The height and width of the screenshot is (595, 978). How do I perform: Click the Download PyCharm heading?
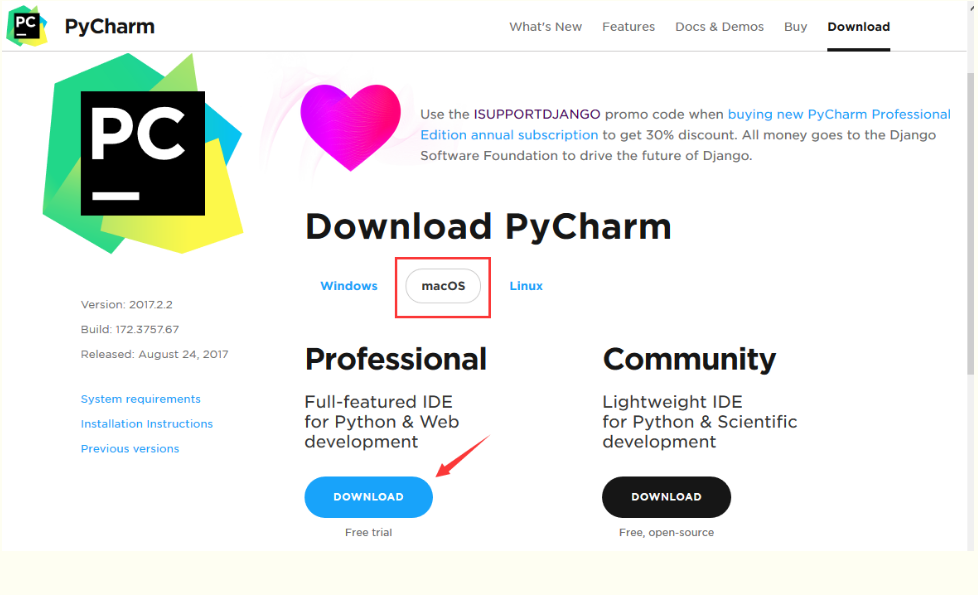coord(488,226)
